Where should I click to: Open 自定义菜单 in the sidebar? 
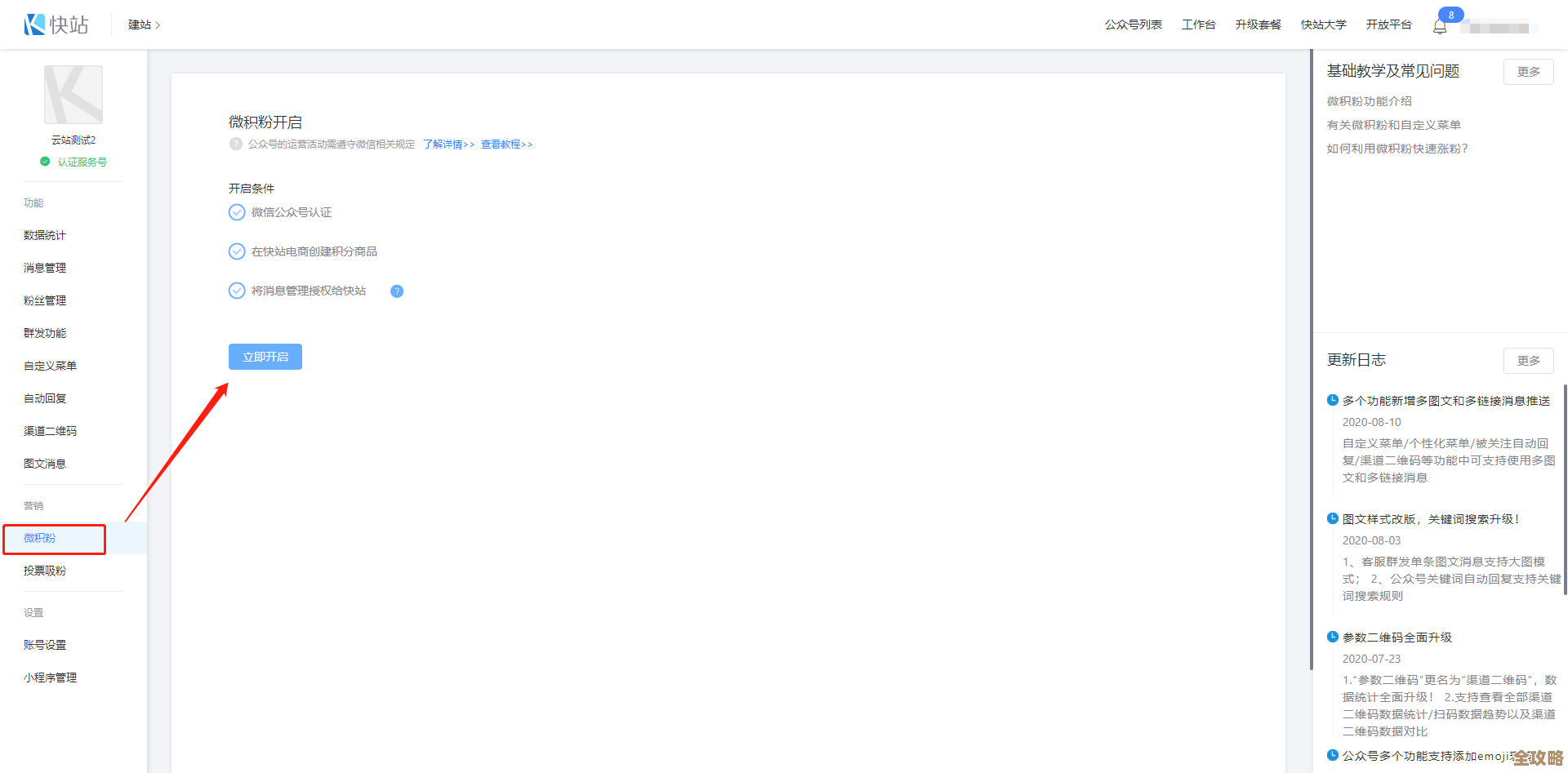(50, 366)
